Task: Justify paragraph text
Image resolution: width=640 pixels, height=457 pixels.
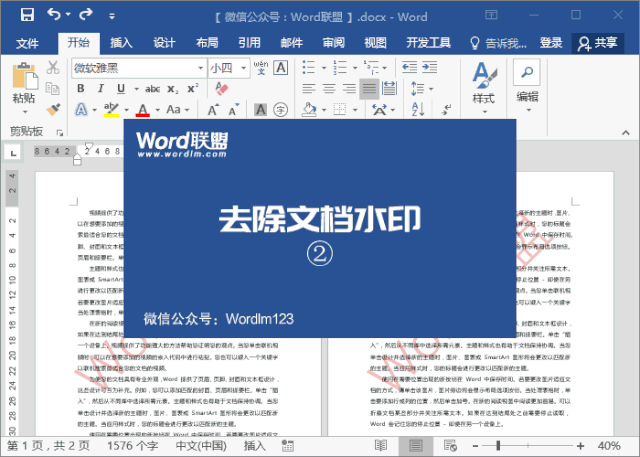Action: pyautogui.click(x=369, y=89)
